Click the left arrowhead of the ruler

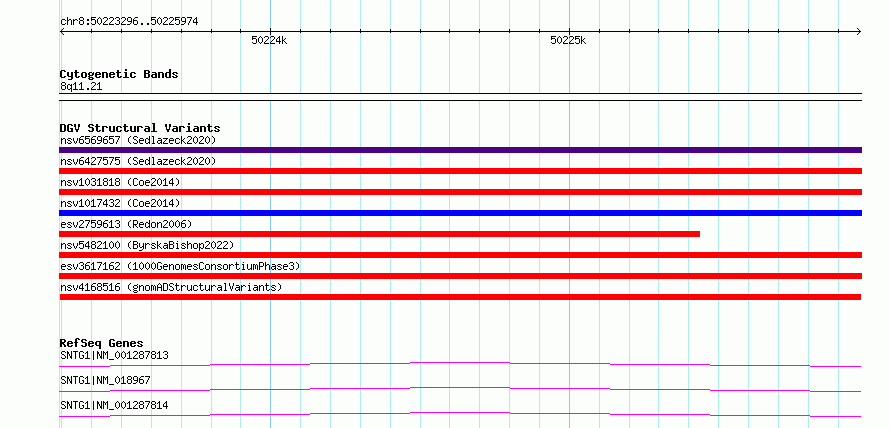click(x=62, y=32)
